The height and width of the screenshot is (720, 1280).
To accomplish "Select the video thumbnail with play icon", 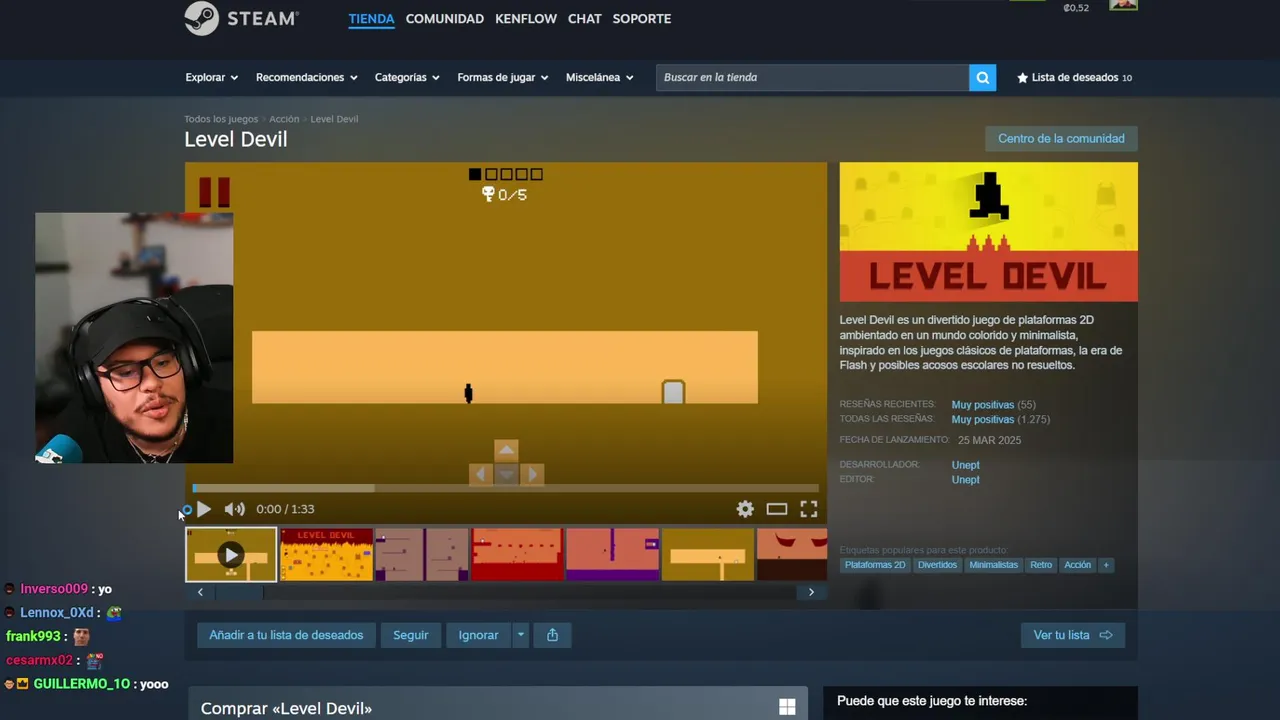I will pos(231,555).
